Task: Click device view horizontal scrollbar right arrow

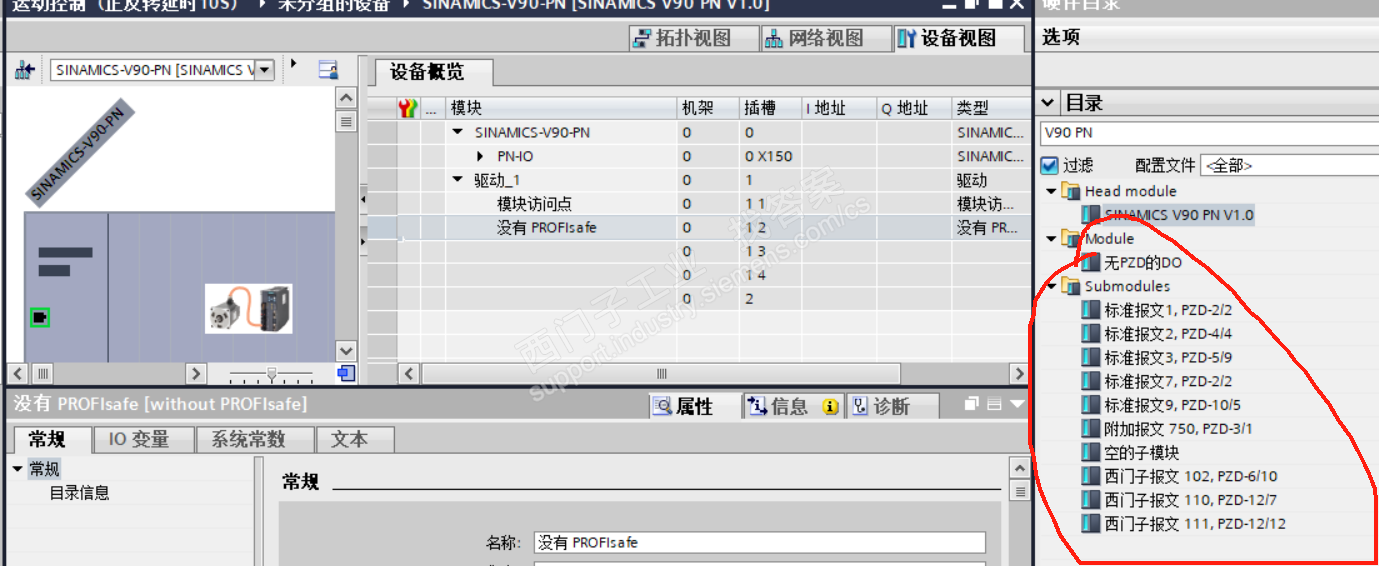Action: [196, 374]
